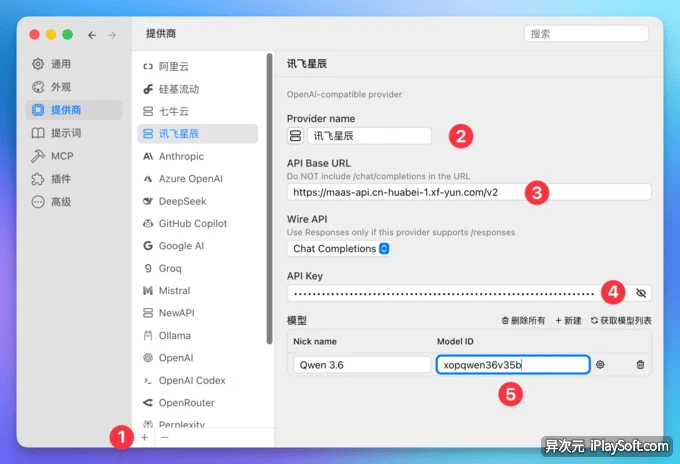Click 新建 to add a model
This screenshot has height=464, width=680.
(x=568, y=321)
